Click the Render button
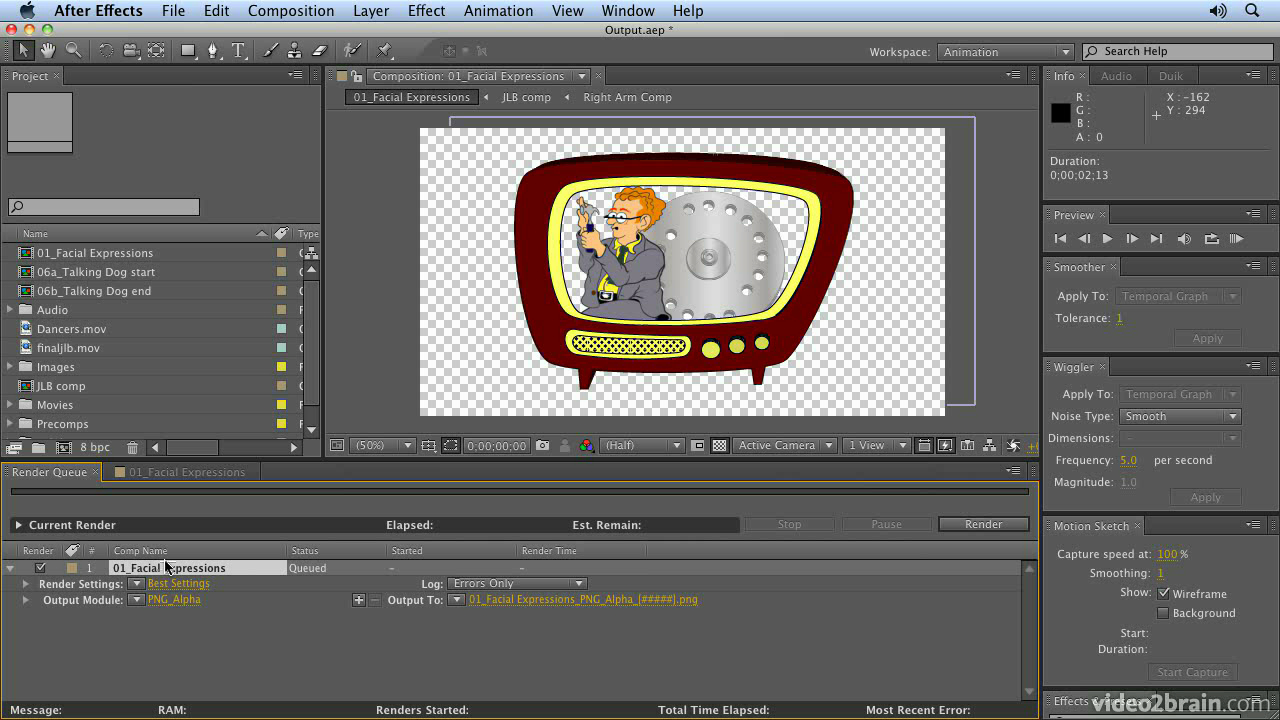 tap(984, 524)
